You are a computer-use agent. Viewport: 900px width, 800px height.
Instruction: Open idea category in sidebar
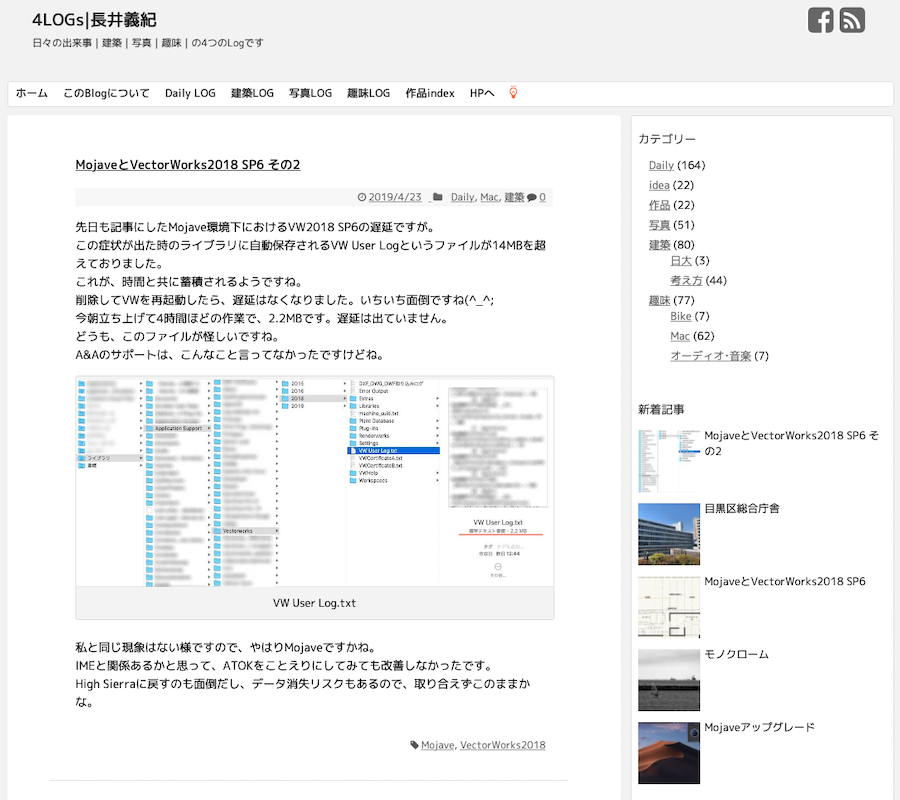pyautogui.click(x=659, y=185)
